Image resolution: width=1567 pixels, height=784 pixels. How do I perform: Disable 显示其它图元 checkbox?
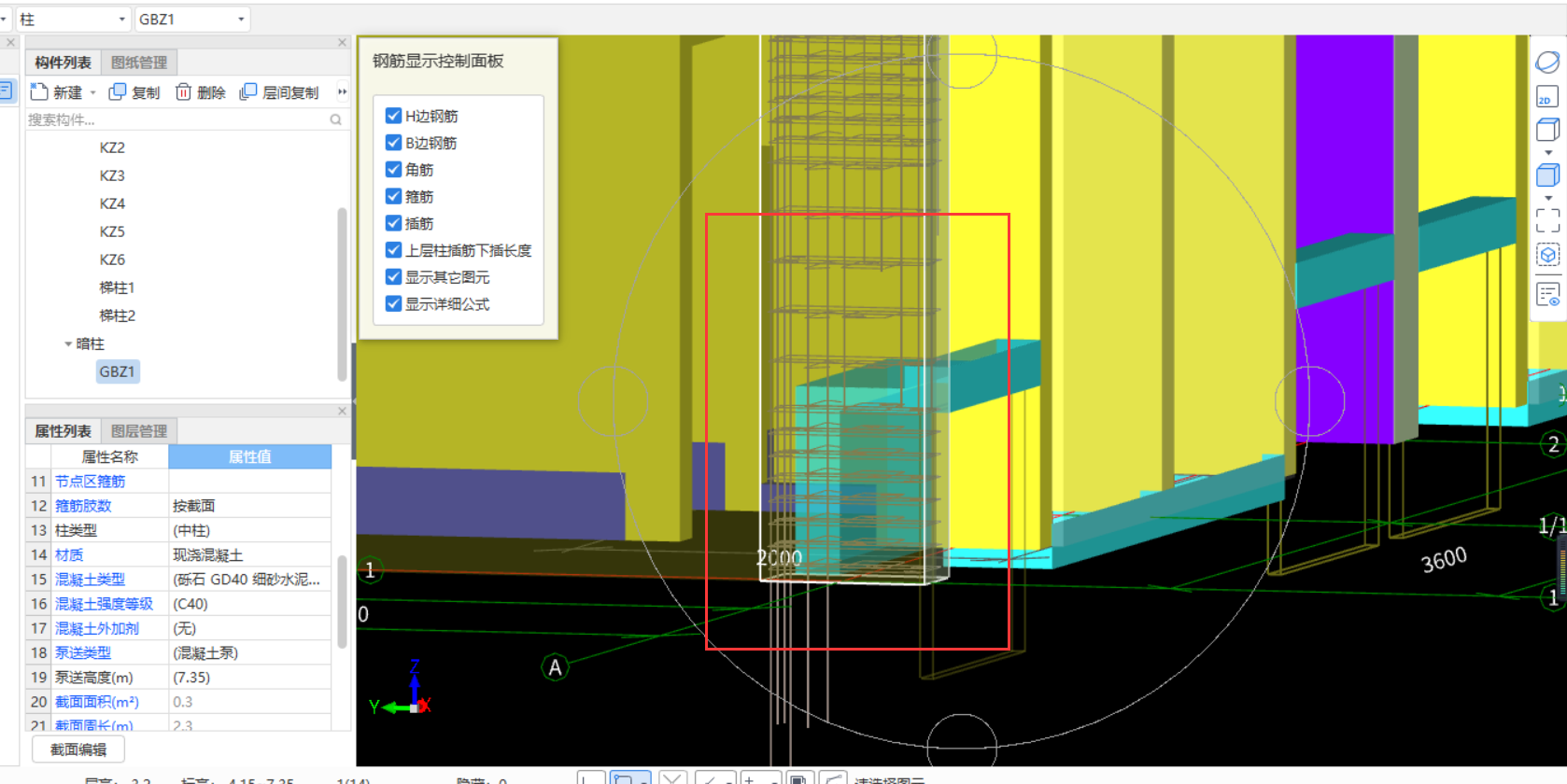click(393, 277)
